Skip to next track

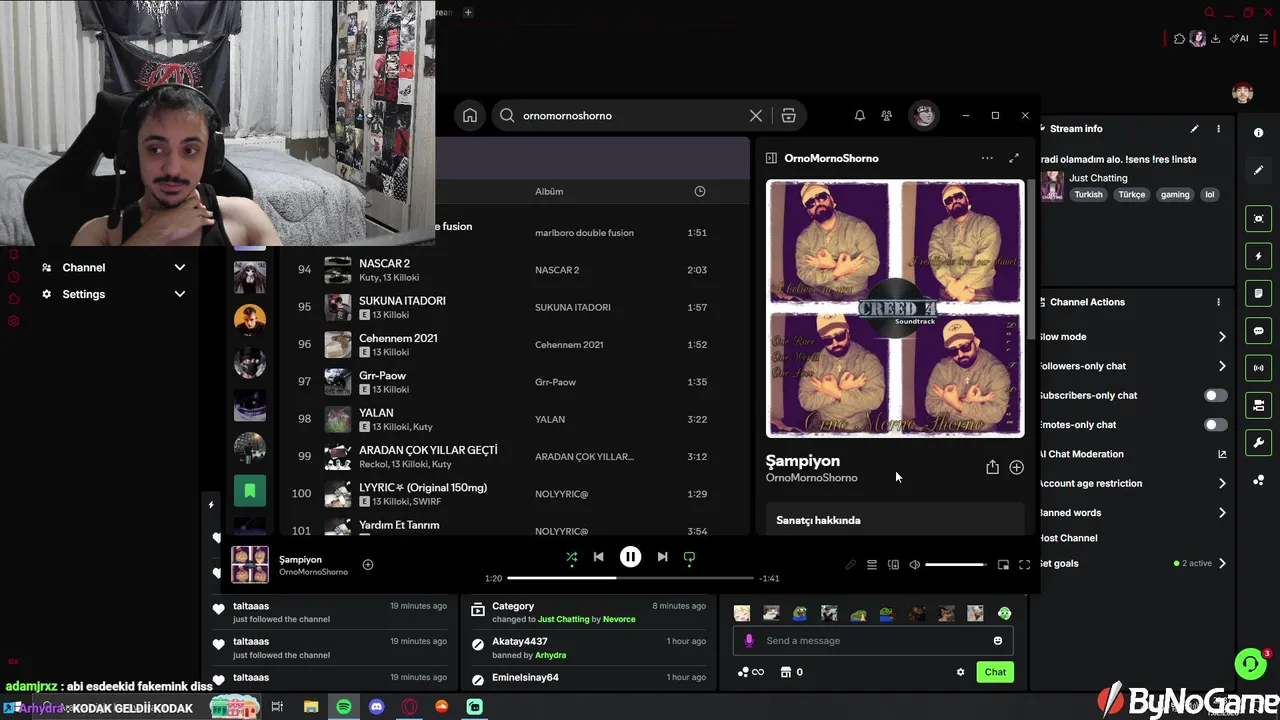(662, 557)
